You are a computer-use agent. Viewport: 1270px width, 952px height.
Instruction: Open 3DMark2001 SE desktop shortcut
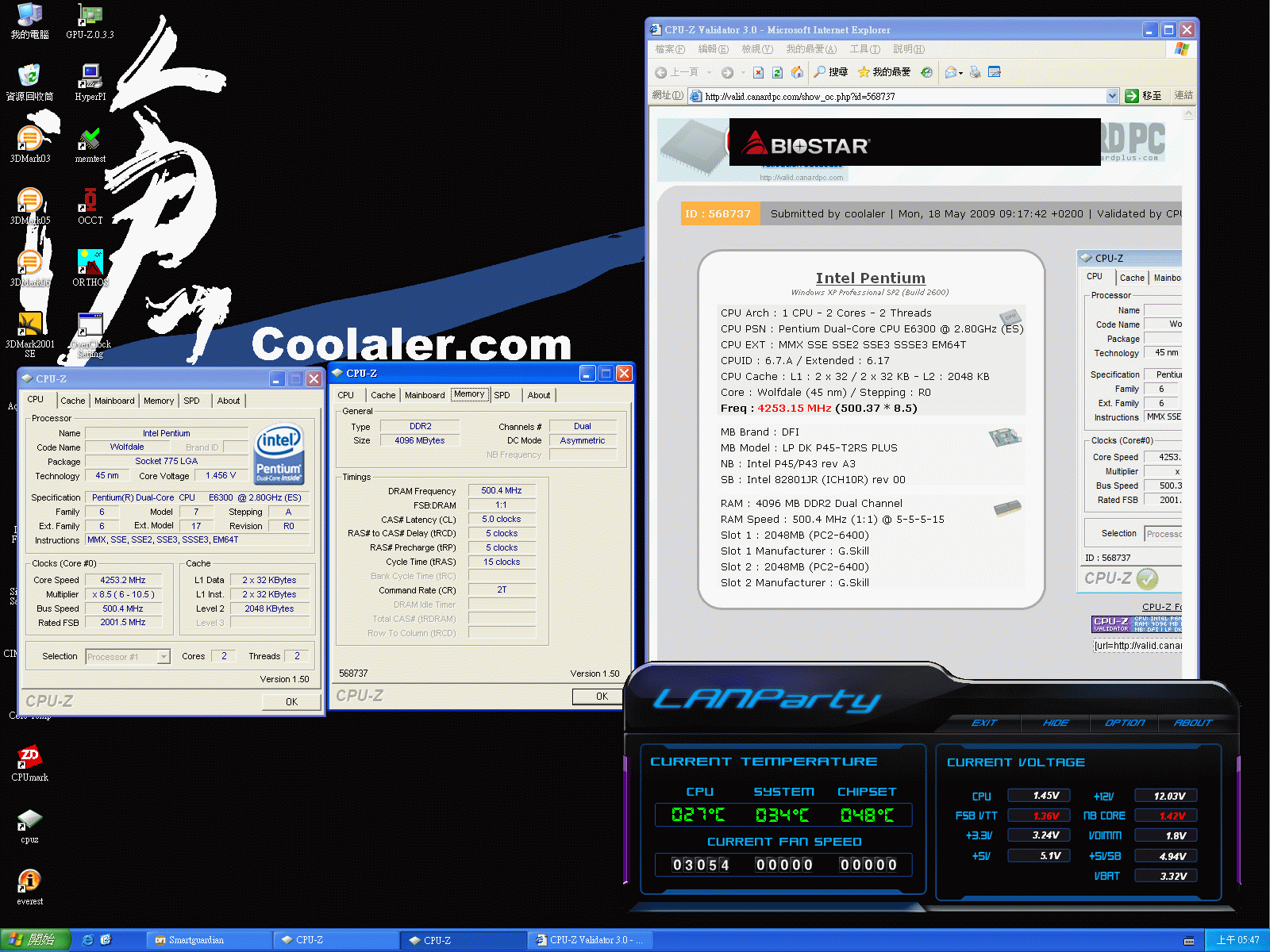pyautogui.click(x=30, y=334)
